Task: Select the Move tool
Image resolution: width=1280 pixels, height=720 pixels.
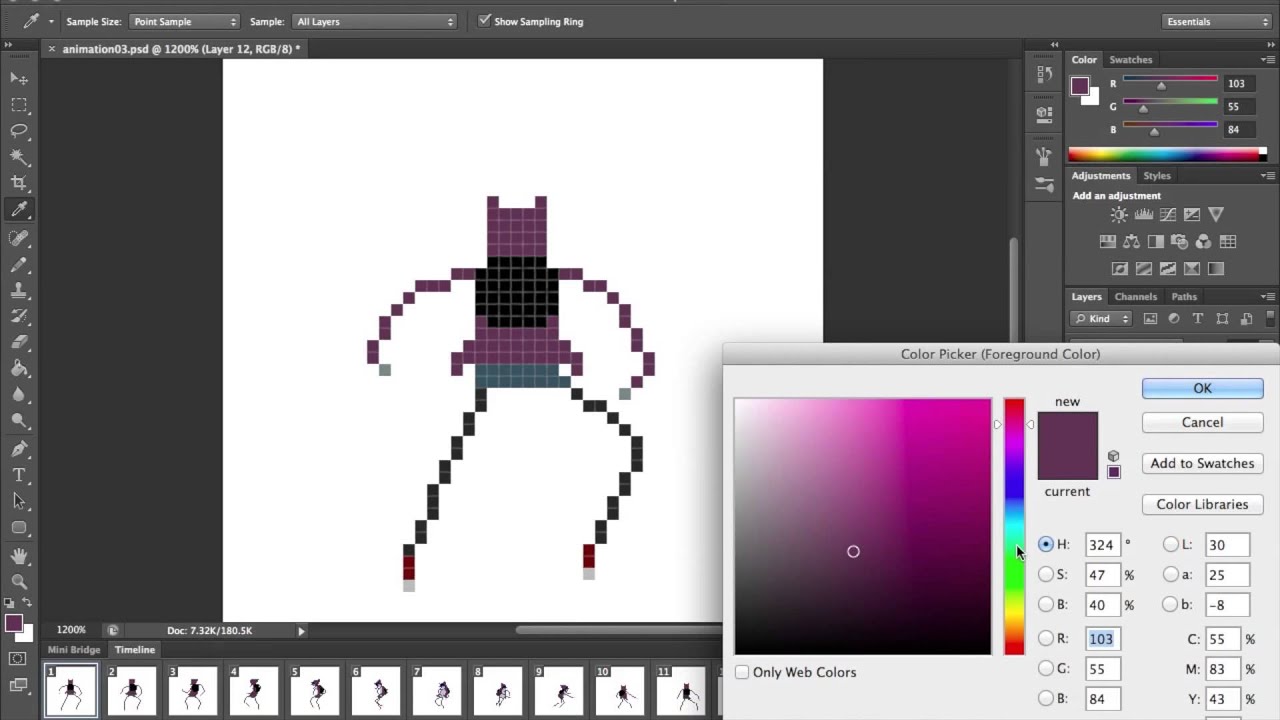Action: point(19,78)
